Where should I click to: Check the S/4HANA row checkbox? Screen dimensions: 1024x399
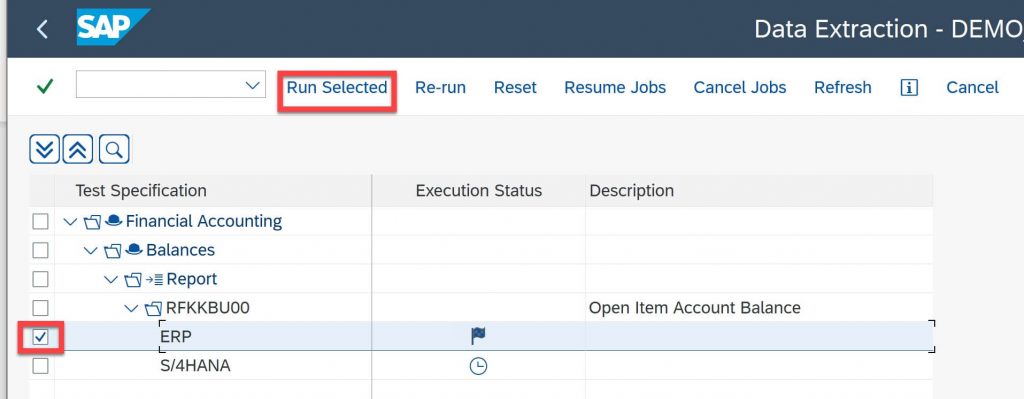point(40,366)
